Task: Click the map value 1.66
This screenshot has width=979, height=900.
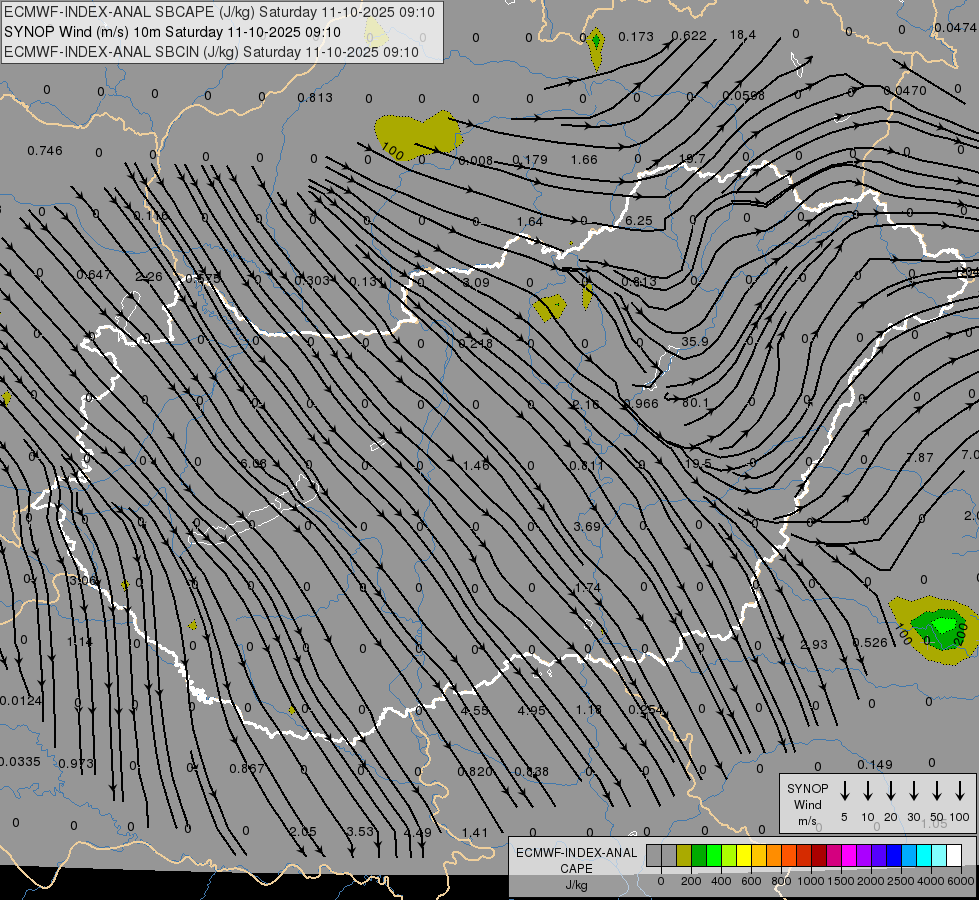Action: coord(584,159)
